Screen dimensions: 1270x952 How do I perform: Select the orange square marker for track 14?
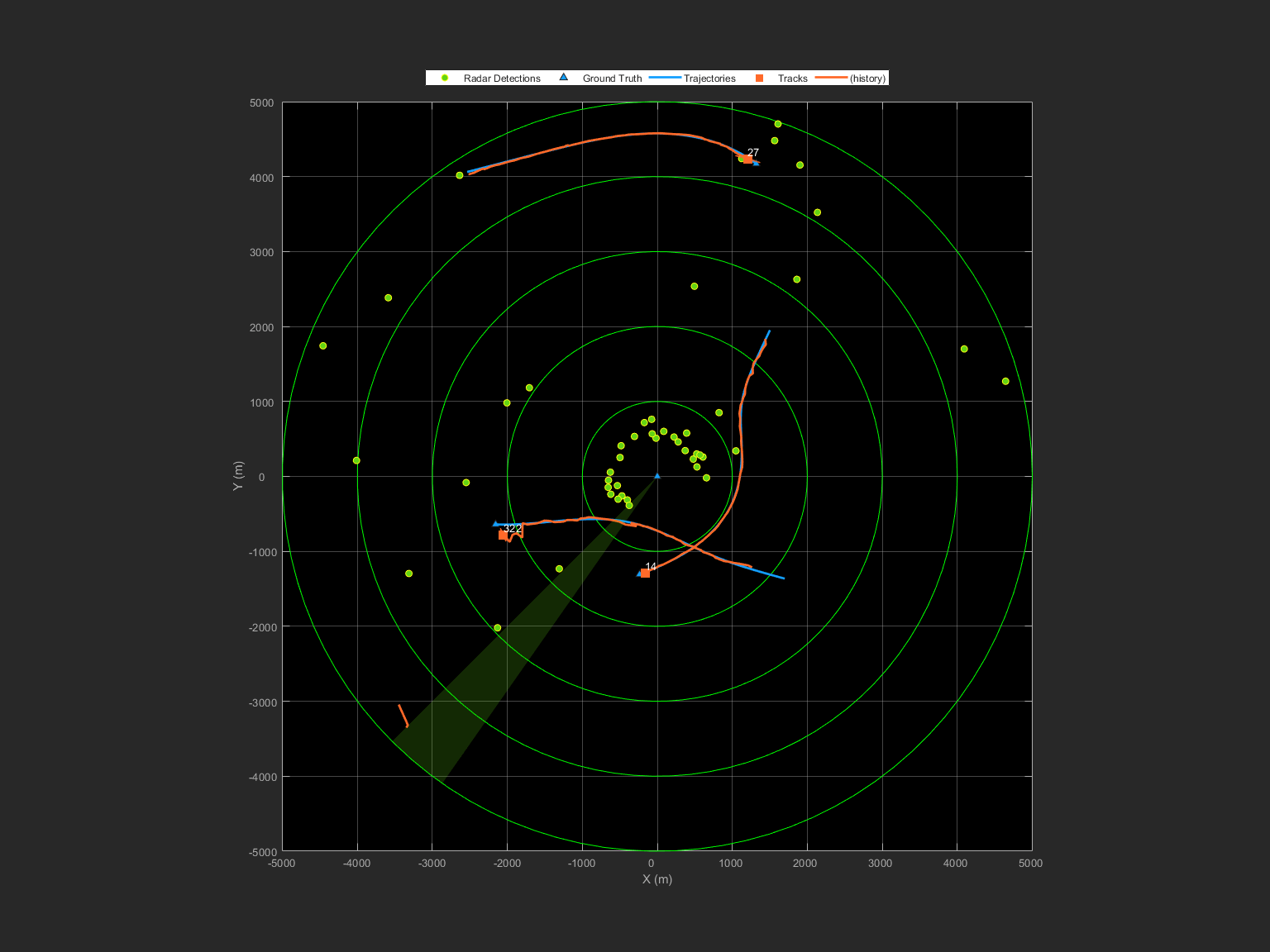pyautogui.click(x=646, y=572)
